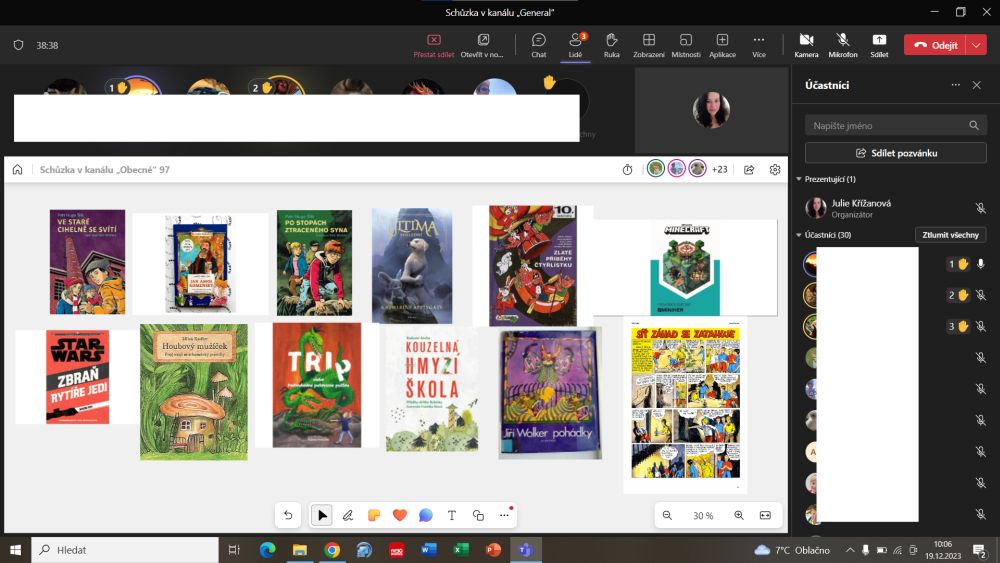Open whiteboard settings gear
Image resolution: width=1000 pixels, height=563 pixels.
coord(775,170)
